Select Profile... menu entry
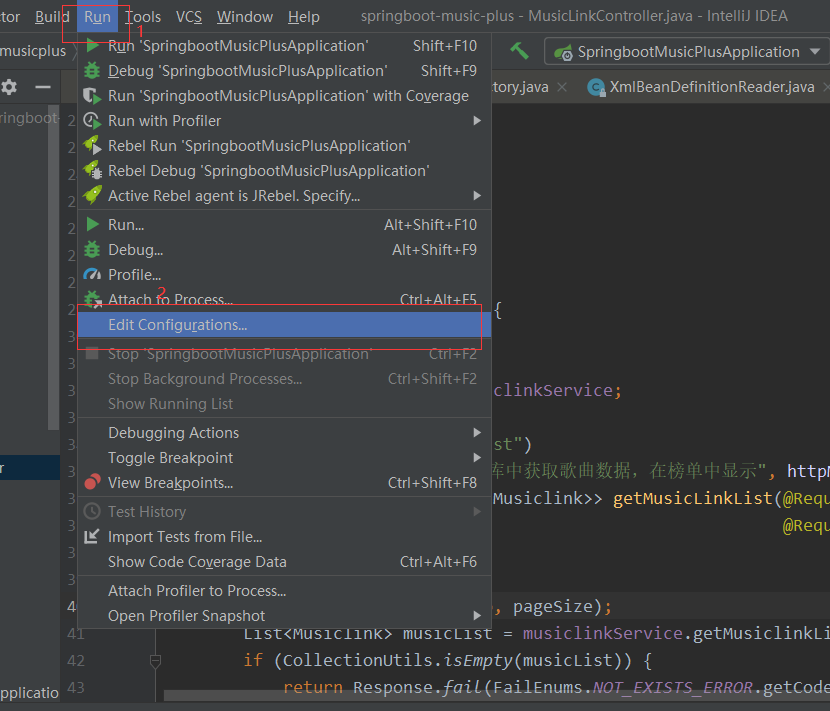 (284, 275)
